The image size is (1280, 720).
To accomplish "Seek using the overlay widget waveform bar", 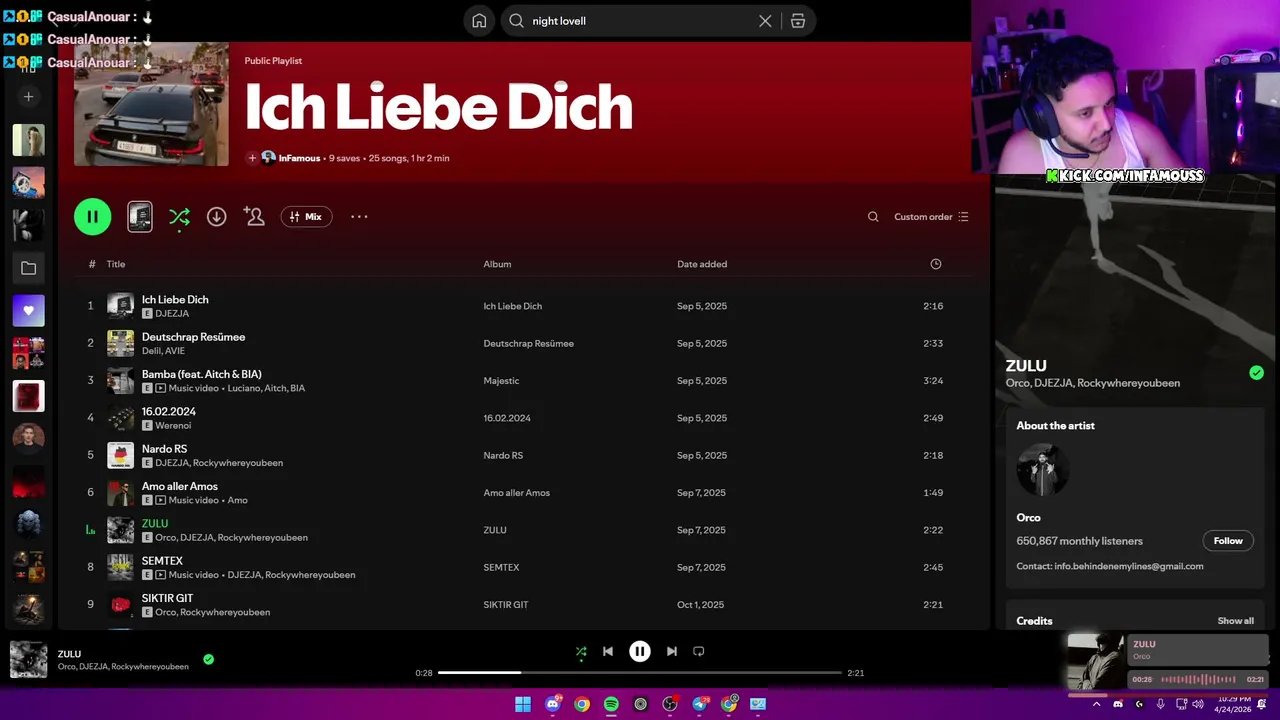I will pos(1198,679).
